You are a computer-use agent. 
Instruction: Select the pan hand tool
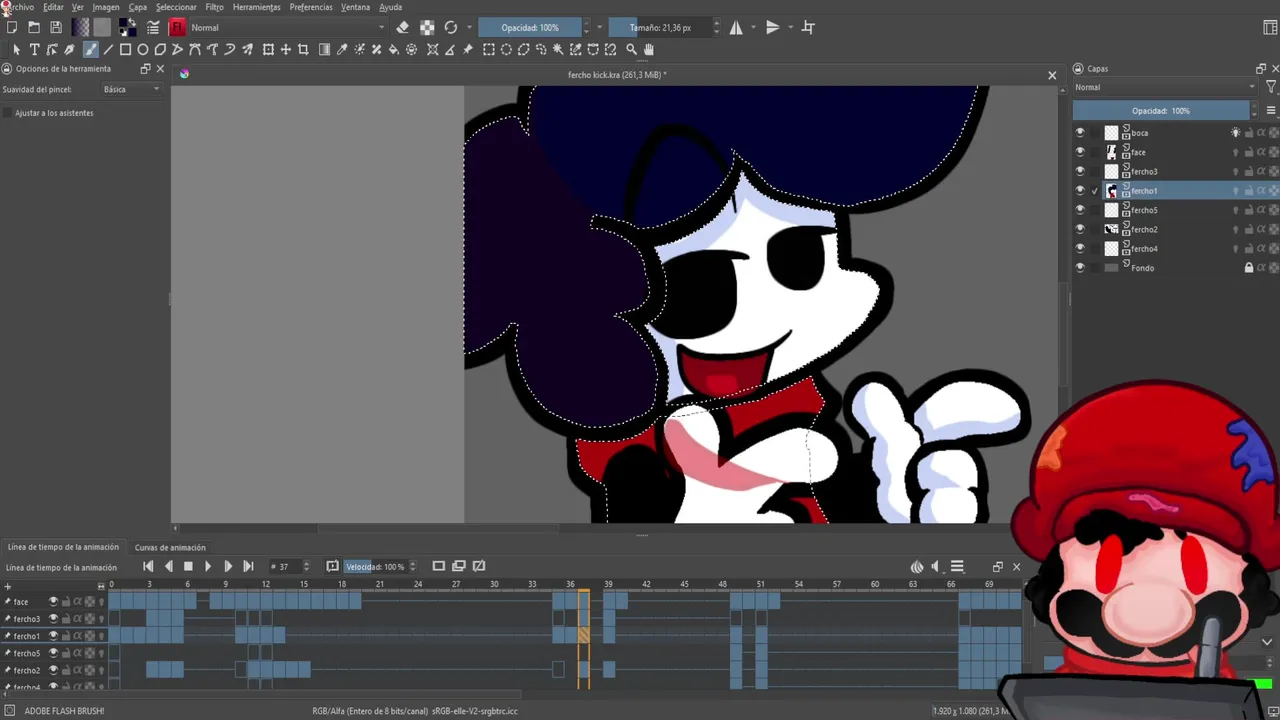point(649,49)
